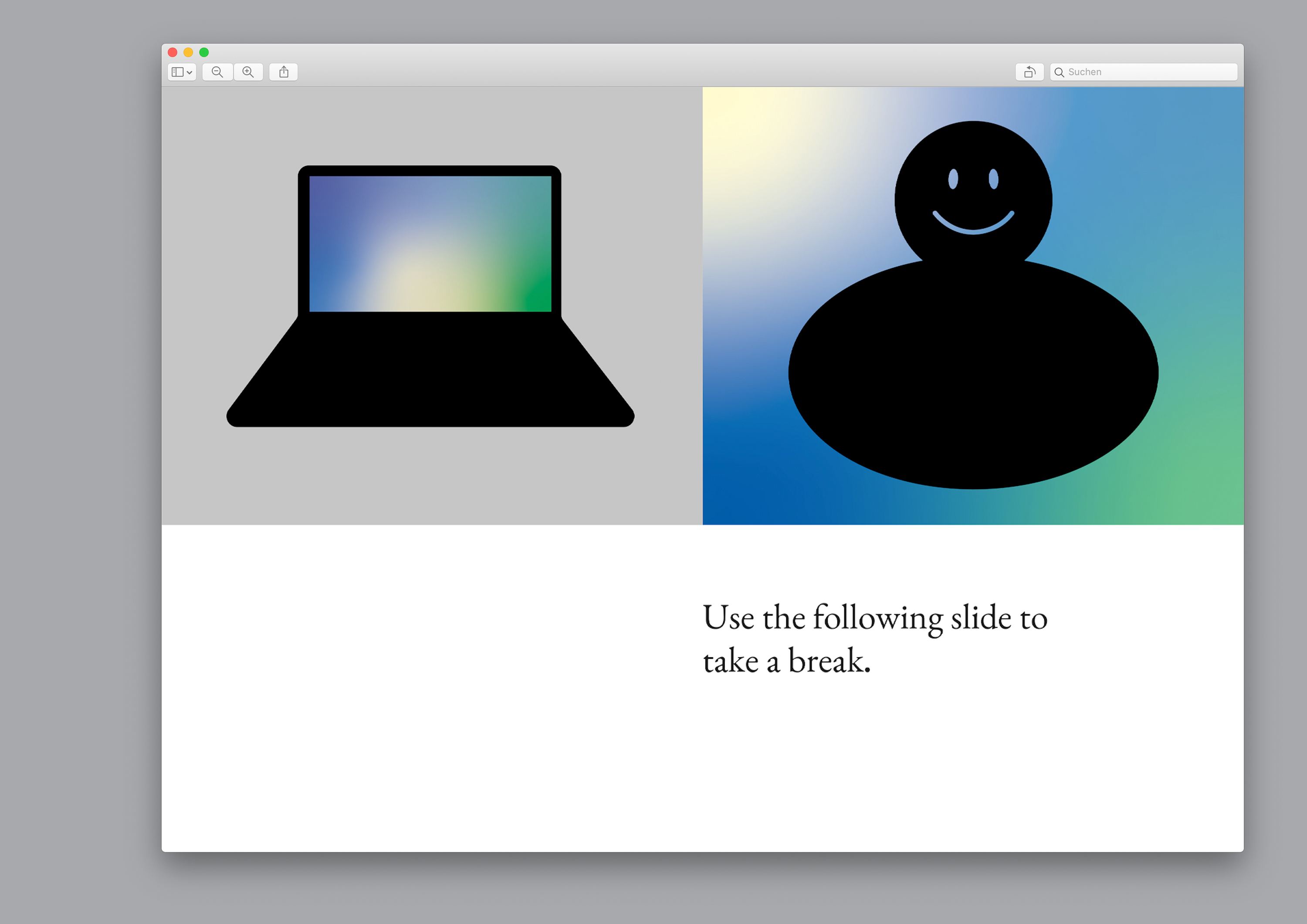Click the smiley figure illustration
This screenshot has width=1307, height=924.
pos(973,305)
